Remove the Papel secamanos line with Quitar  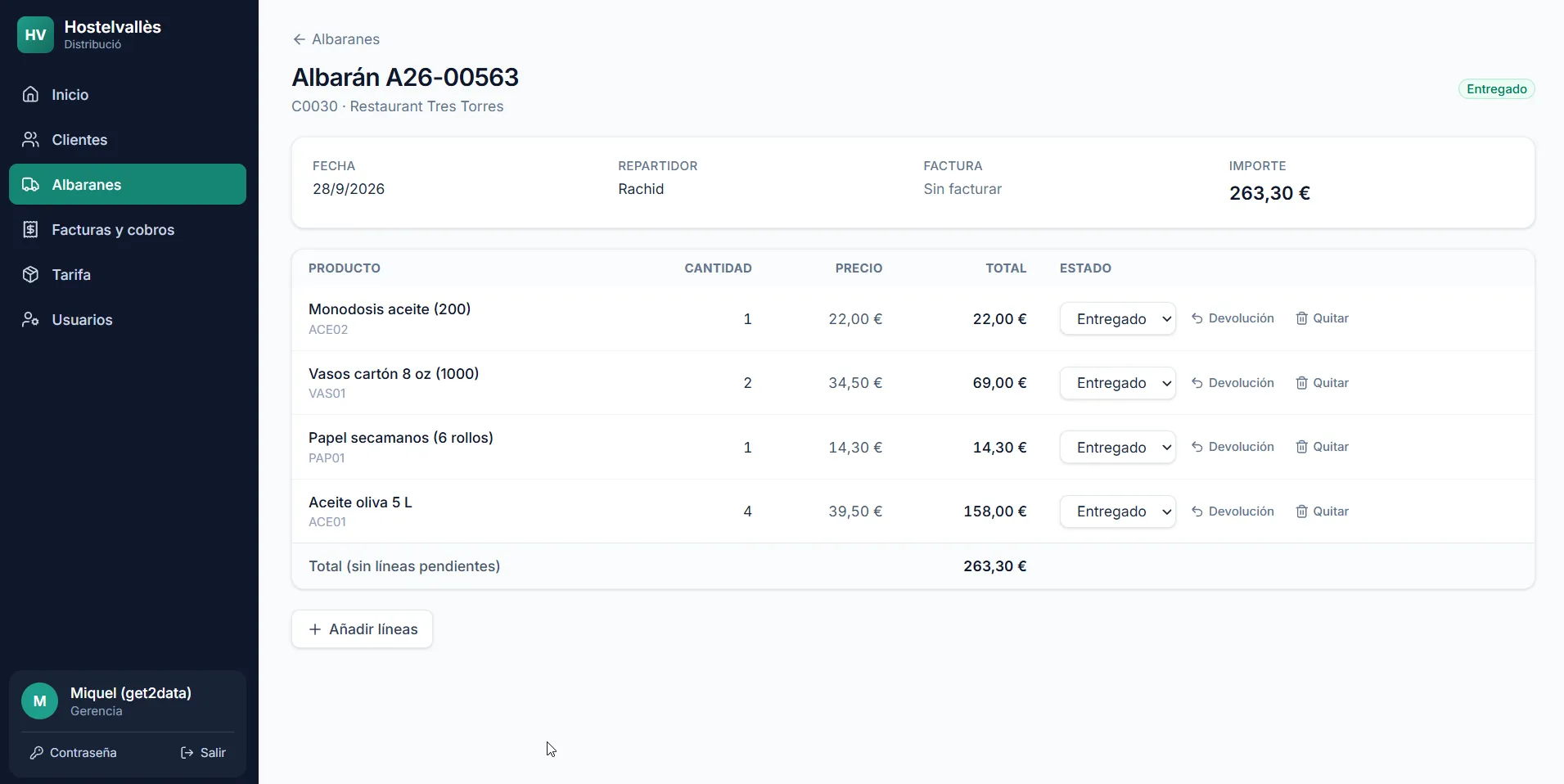pyautogui.click(x=1322, y=447)
